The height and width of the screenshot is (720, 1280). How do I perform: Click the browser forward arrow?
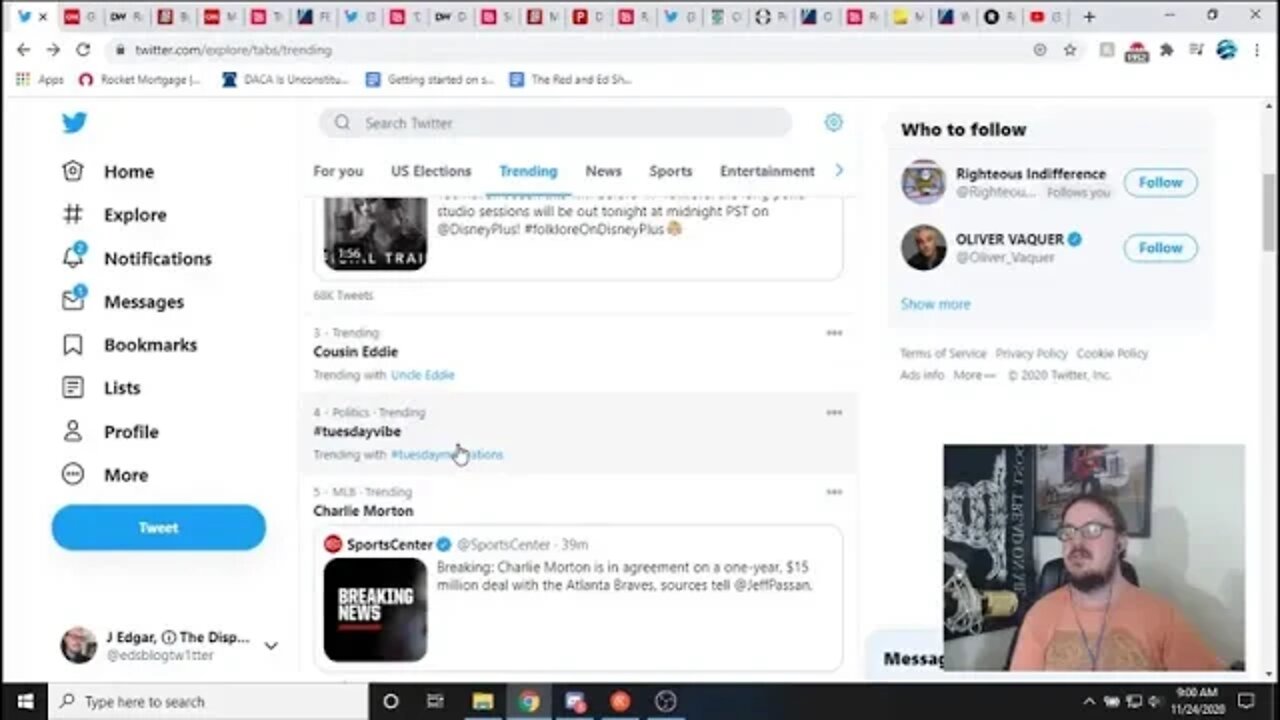pos(53,49)
